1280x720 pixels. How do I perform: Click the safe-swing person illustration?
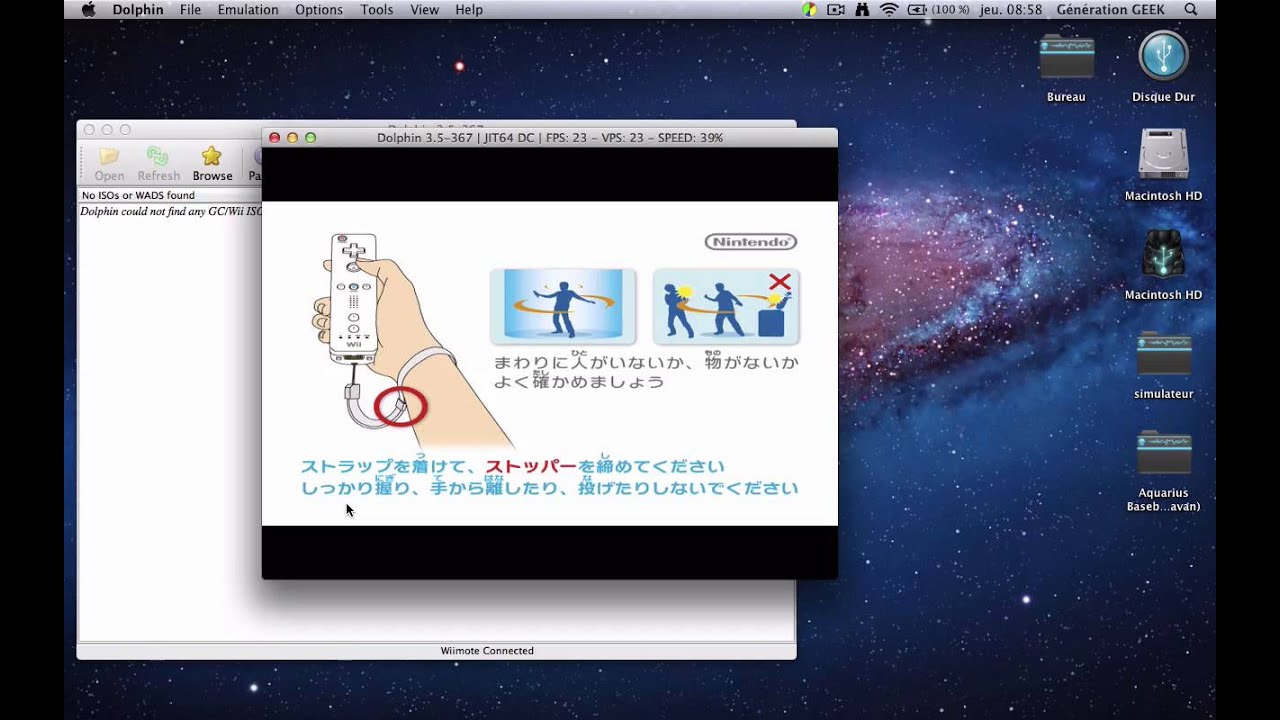(563, 306)
